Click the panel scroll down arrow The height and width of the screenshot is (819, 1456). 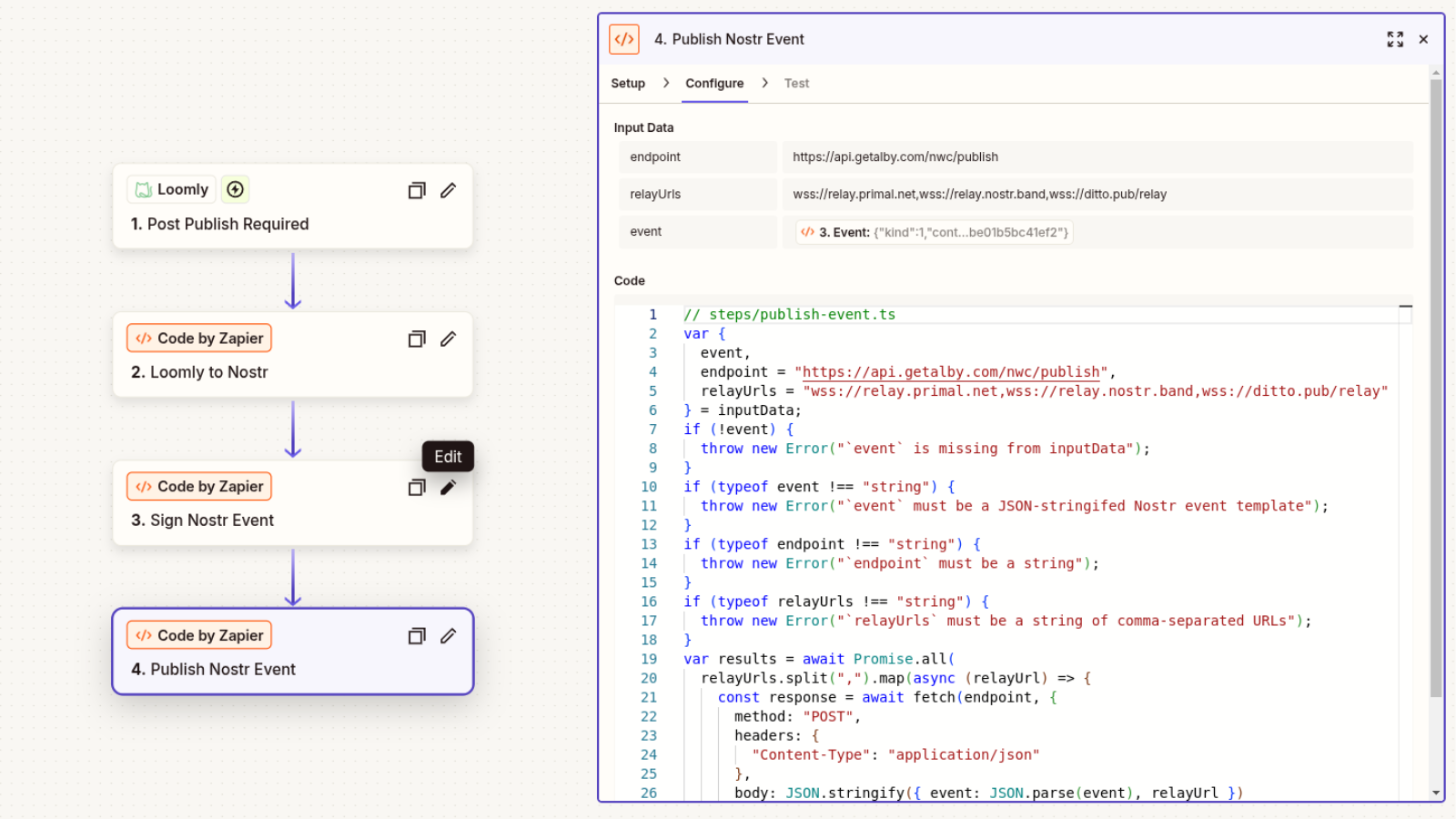coord(1436,793)
